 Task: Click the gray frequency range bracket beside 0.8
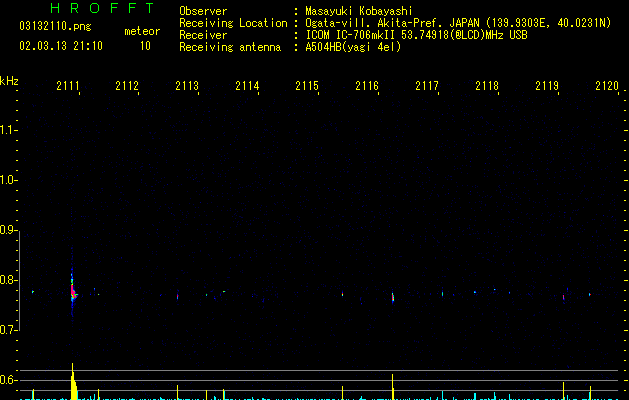[20, 280]
